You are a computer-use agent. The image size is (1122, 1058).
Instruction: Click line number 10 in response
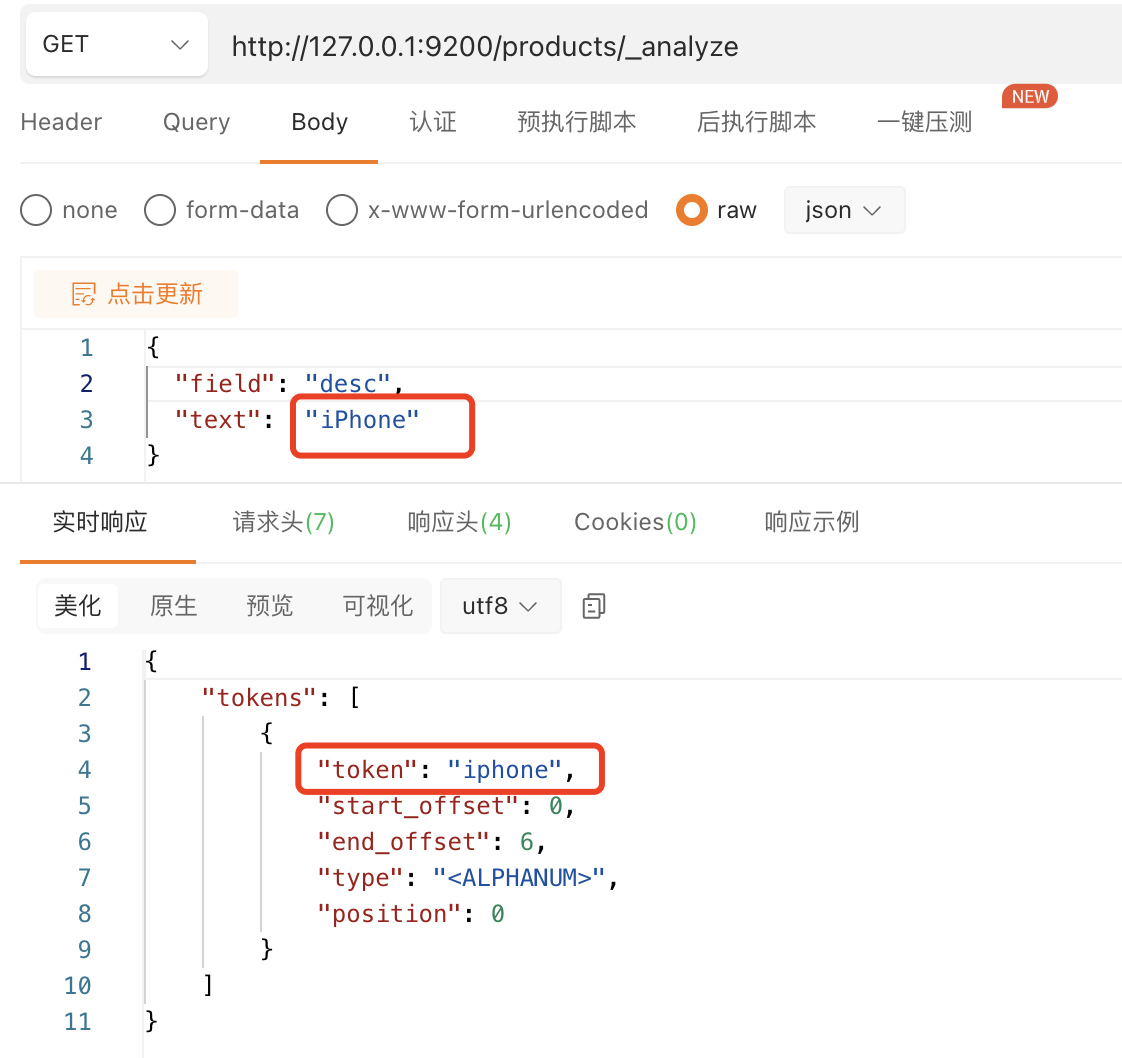click(77, 986)
